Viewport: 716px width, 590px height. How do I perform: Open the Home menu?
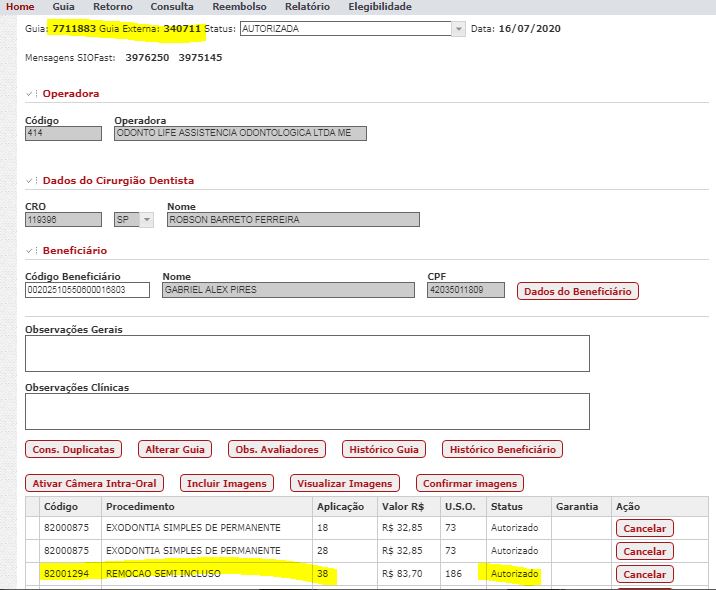point(20,7)
